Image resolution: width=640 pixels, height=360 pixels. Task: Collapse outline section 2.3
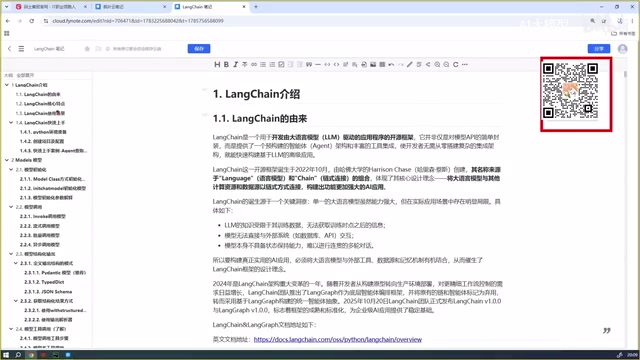[x=11, y=254]
